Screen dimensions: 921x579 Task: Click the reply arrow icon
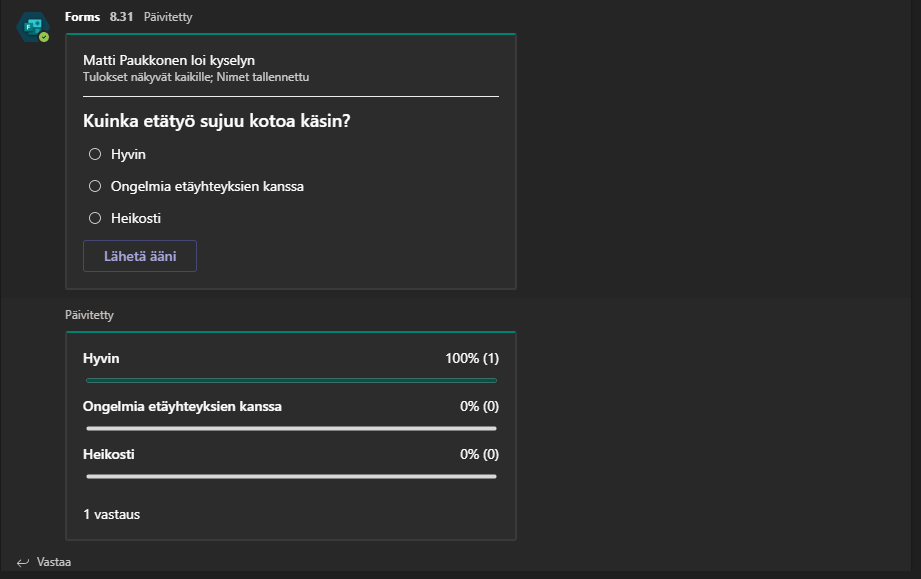[x=23, y=562]
